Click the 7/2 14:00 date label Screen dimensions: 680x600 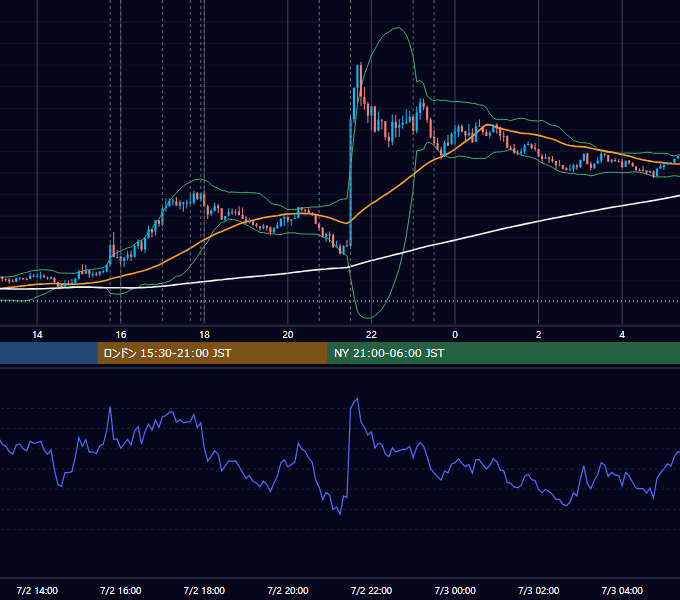point(37,590)
